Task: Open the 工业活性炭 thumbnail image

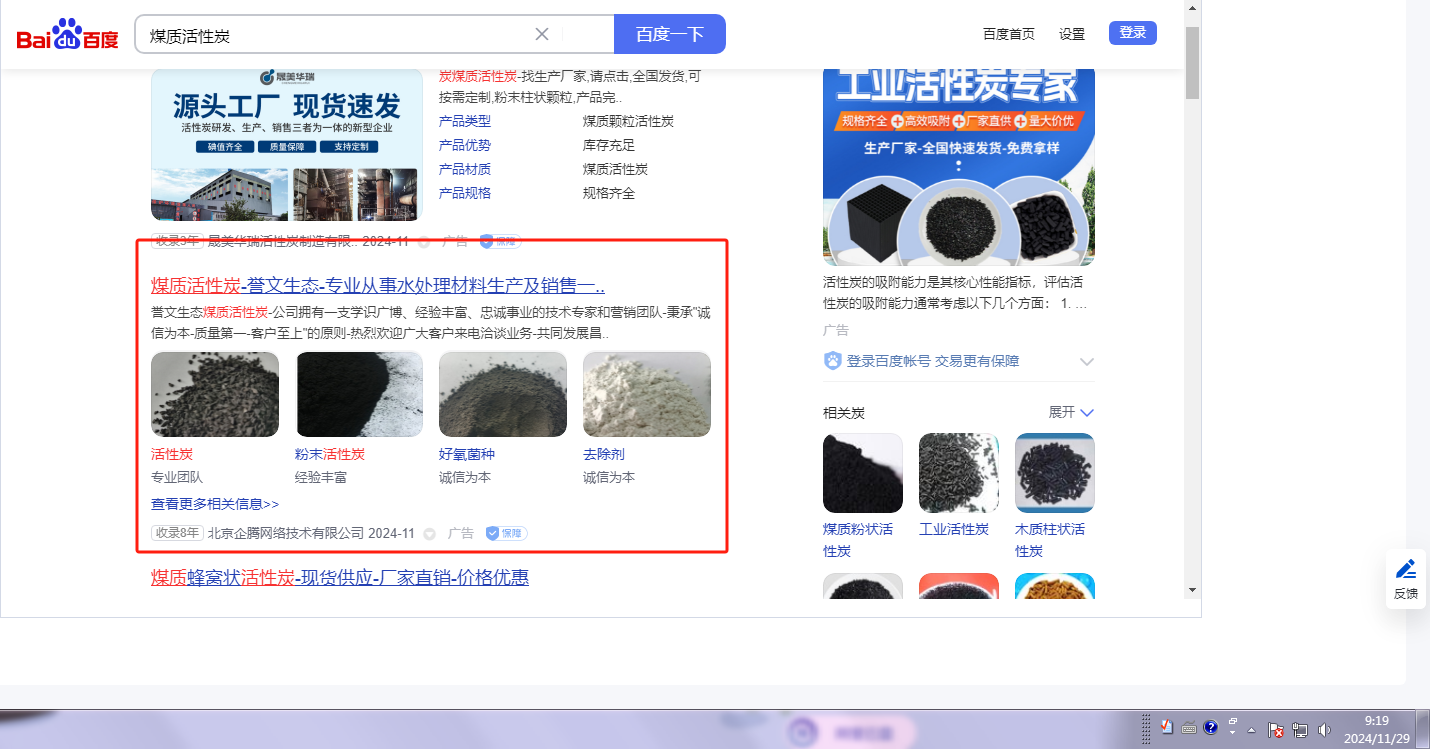Action: (x=959, y=473)
